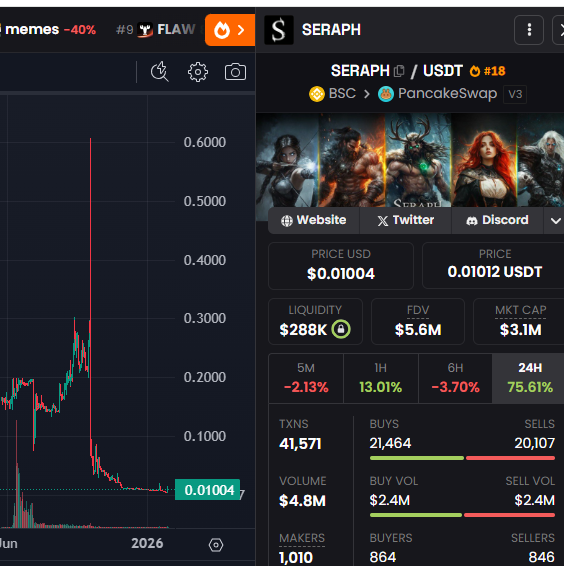Click the SERAPH logo thumbnail

point(279,30)
